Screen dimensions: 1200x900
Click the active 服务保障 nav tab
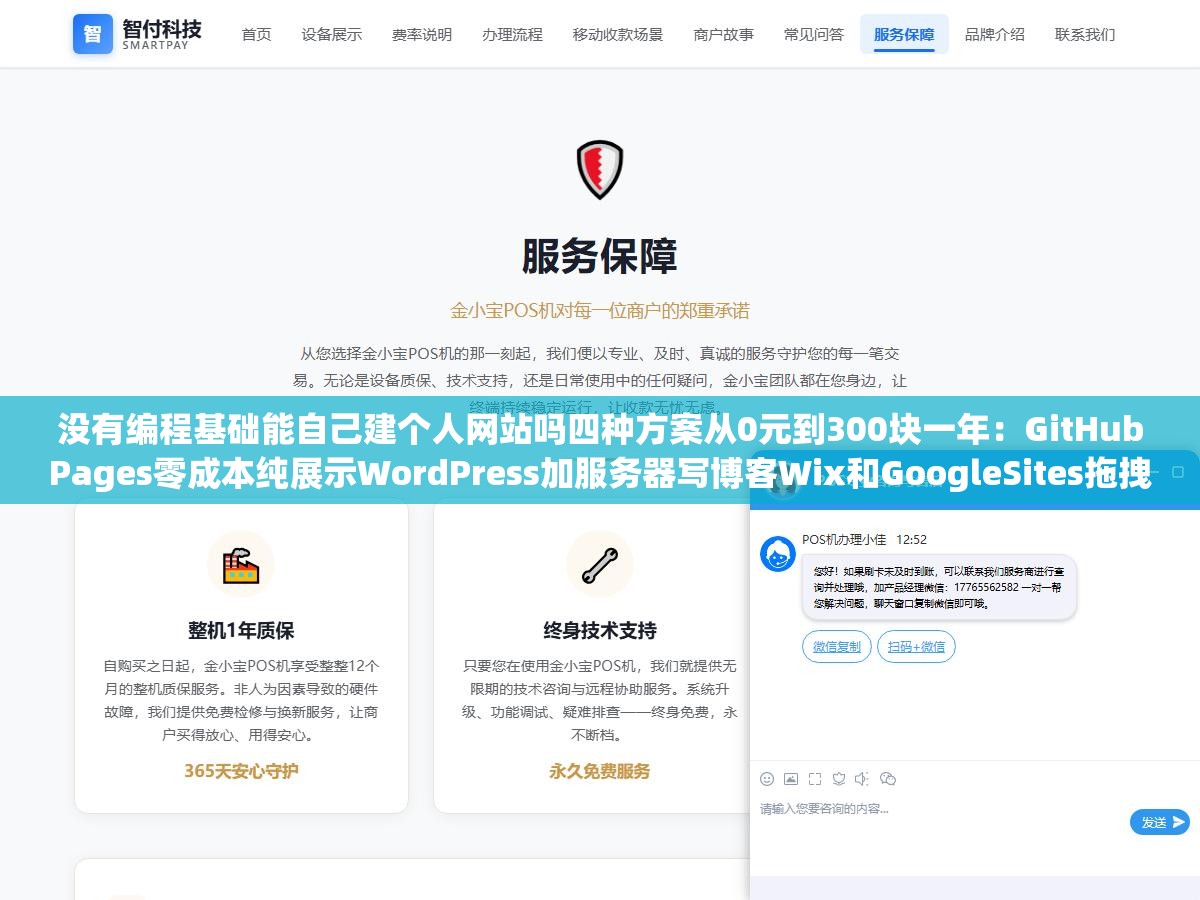point(904,34)
